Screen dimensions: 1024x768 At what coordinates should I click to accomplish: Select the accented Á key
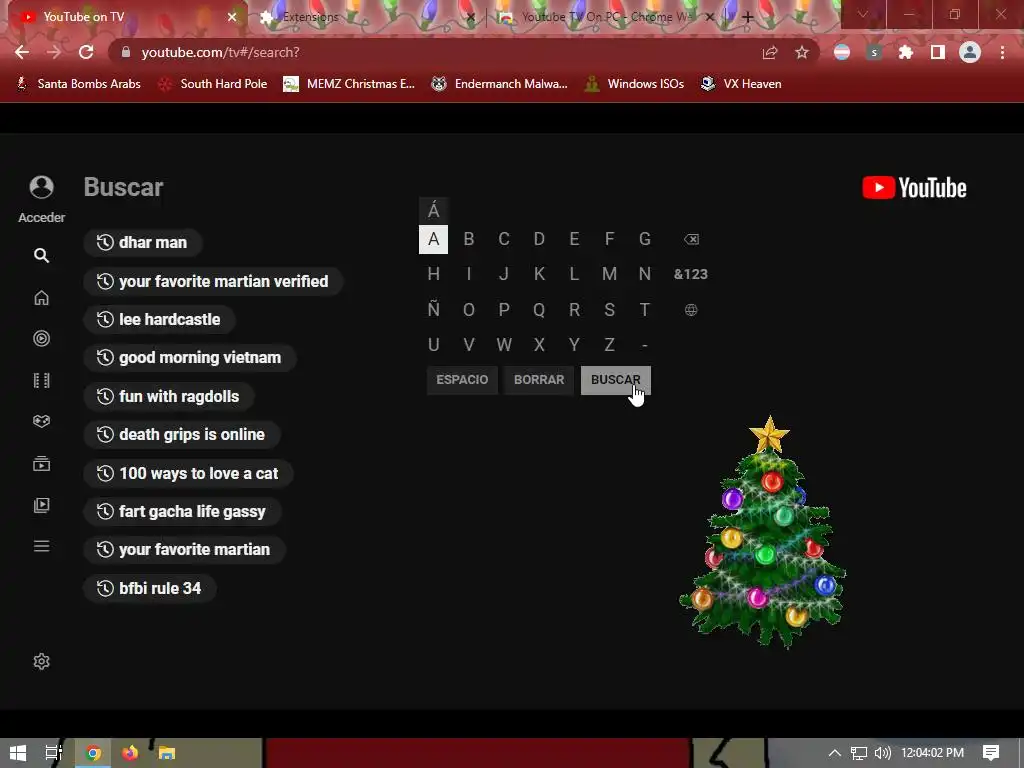click(434, 210)
